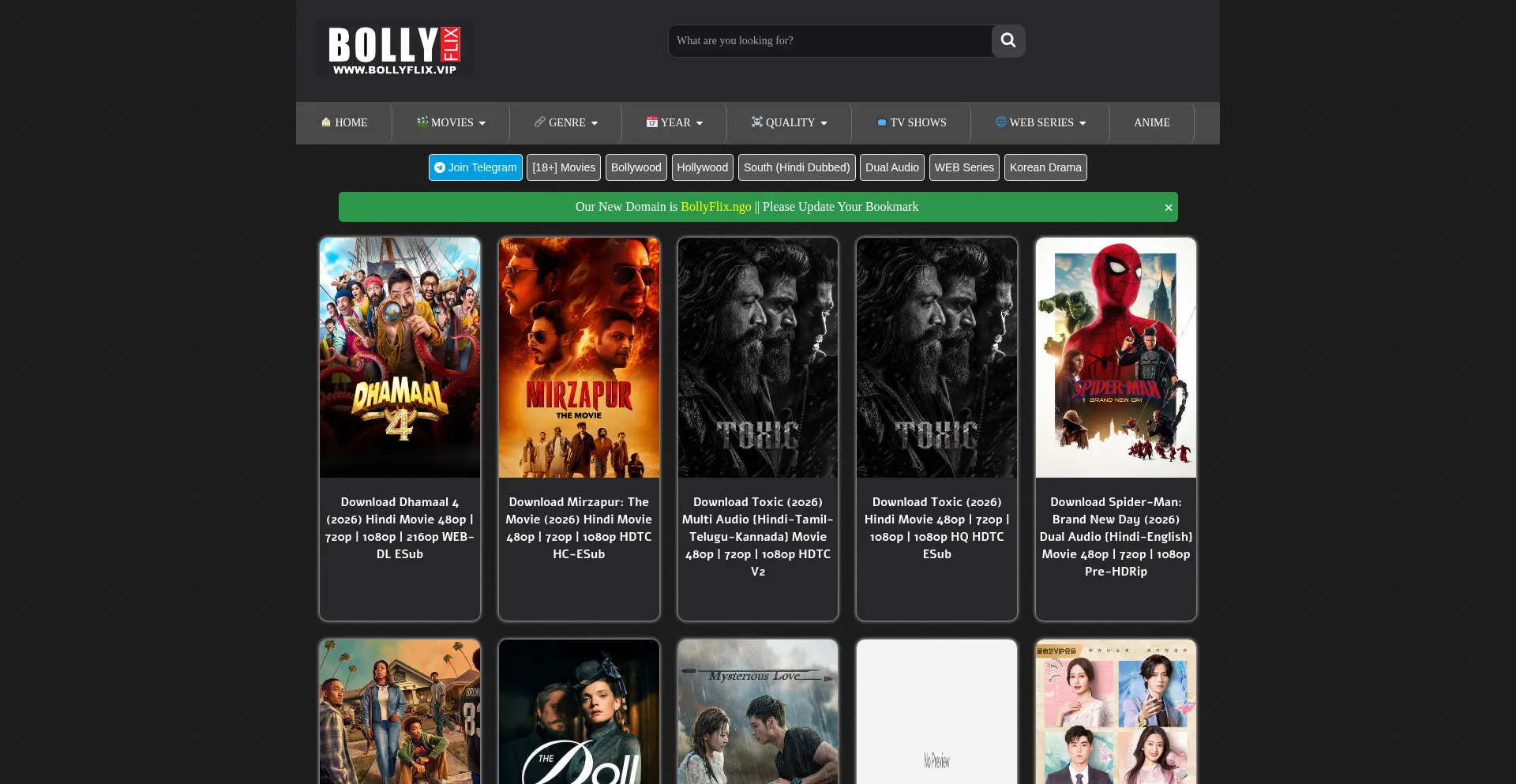1516x784 pixels.
Task: Open the Dual Audio category
Action: tap(892, 167)
